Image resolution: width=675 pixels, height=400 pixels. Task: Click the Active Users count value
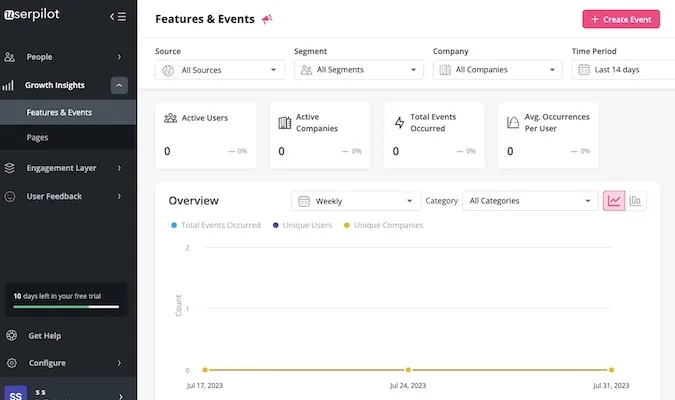point(167,151)
